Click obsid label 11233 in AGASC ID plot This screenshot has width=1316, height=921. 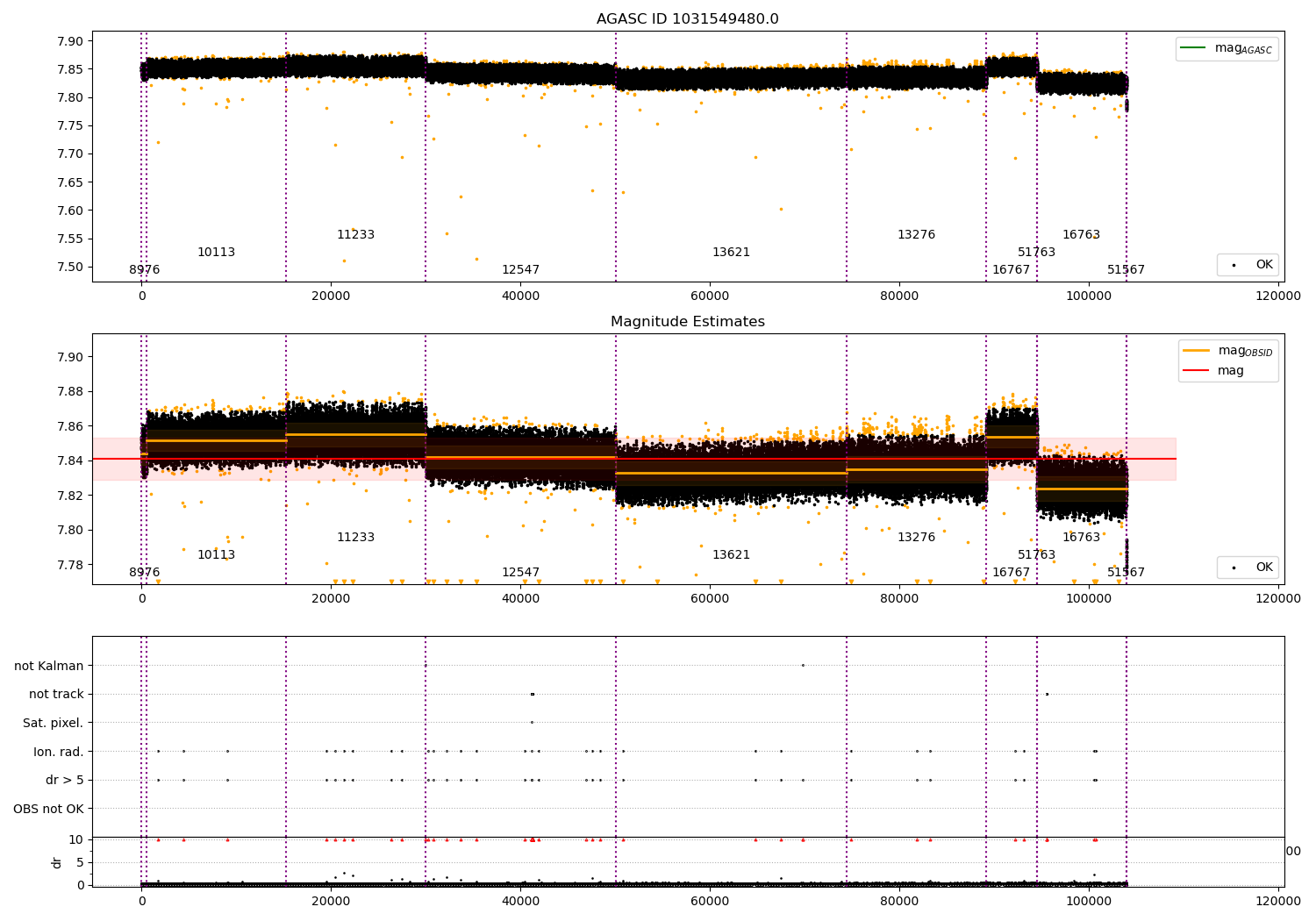(355, 235)
